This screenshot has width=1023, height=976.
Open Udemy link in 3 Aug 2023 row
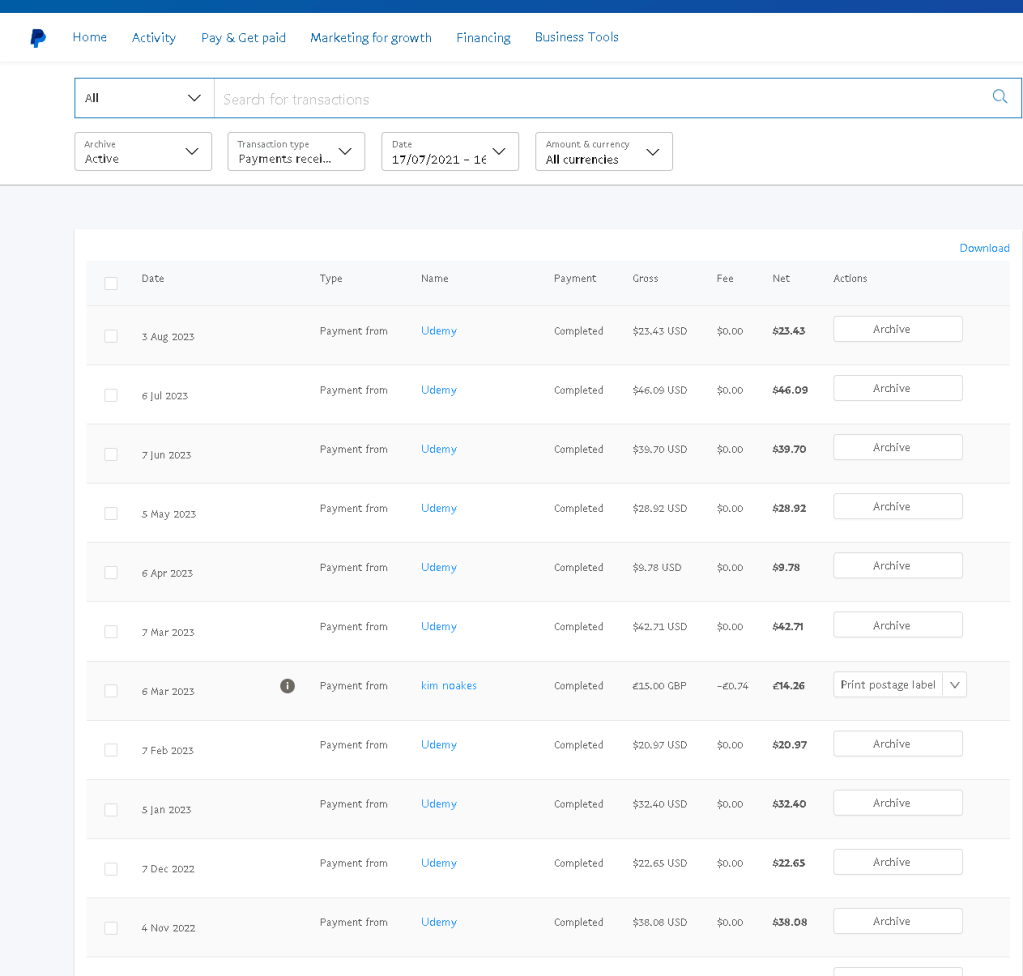438,331
